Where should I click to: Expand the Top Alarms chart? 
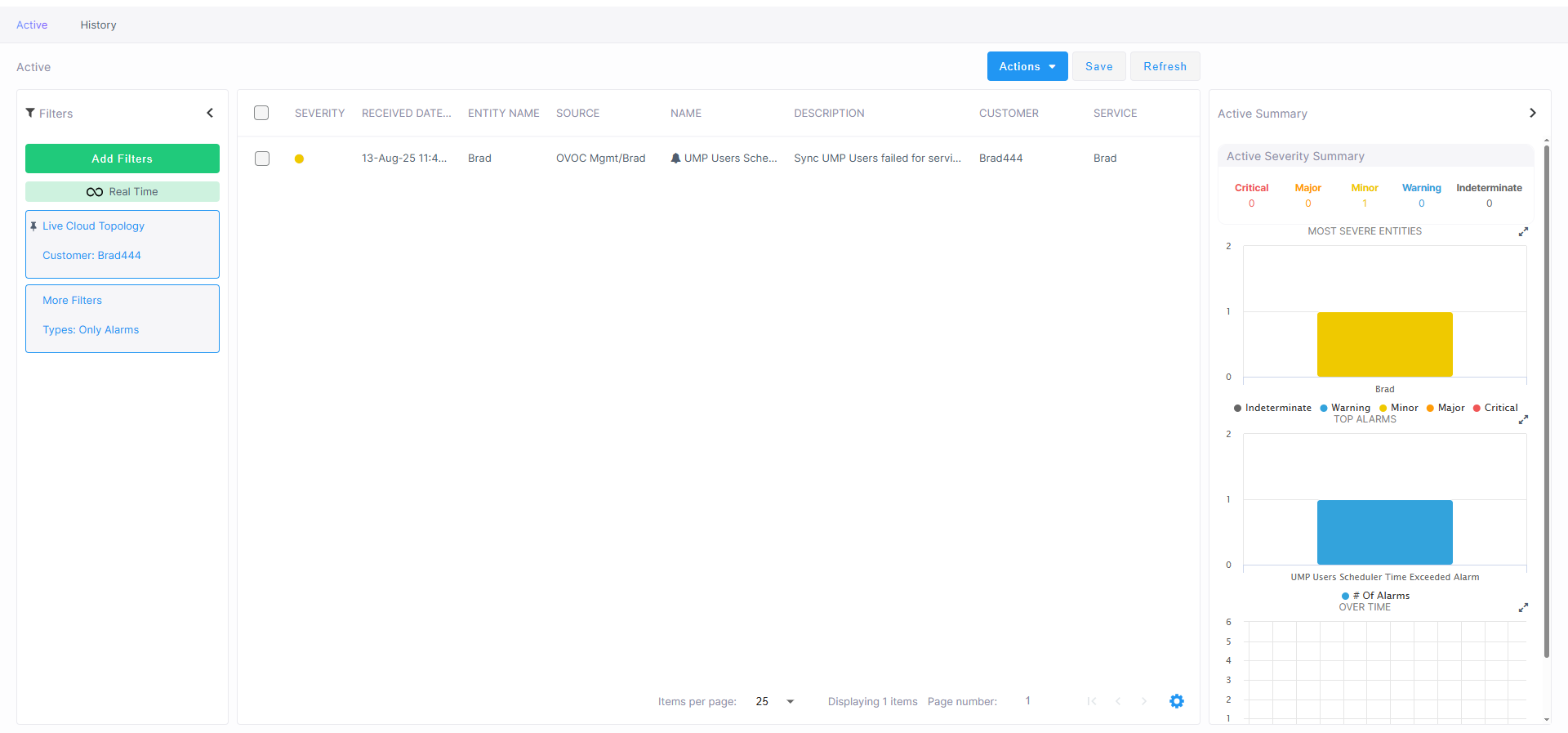pos(1523,420)
